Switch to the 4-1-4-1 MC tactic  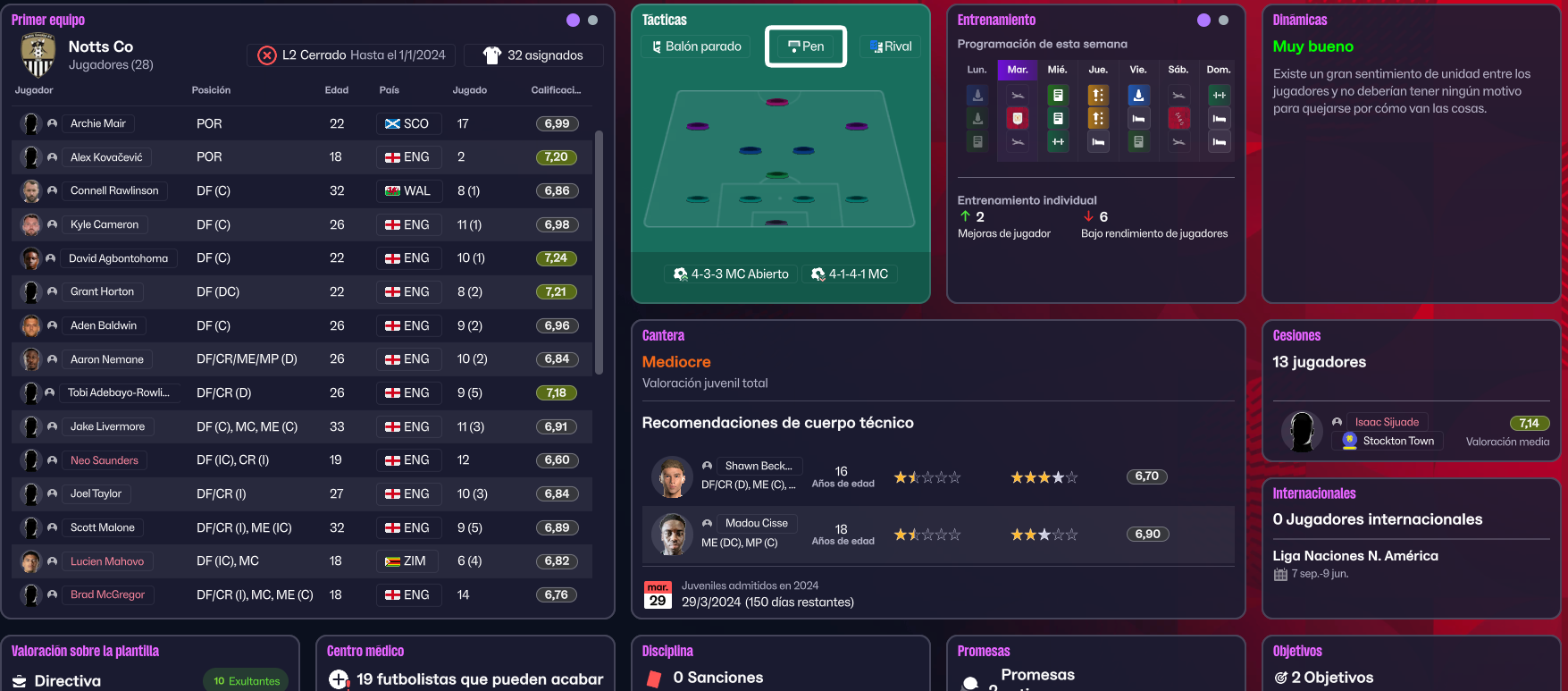(850, 274)
